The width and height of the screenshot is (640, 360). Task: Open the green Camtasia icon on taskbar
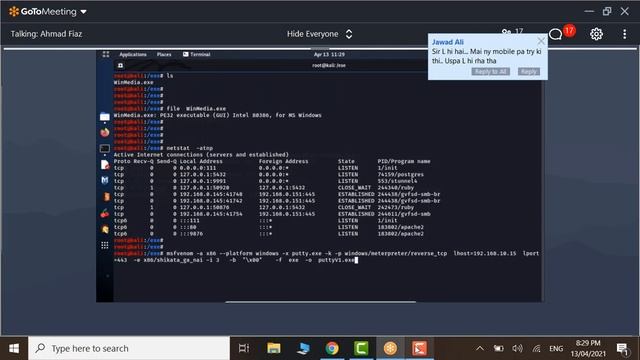[x=361, y=348]
